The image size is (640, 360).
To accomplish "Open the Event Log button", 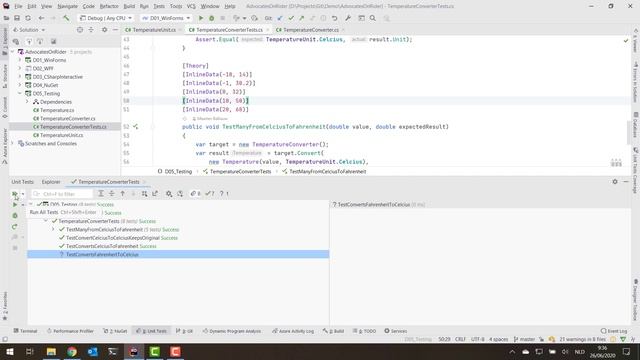I will point(614,331).
